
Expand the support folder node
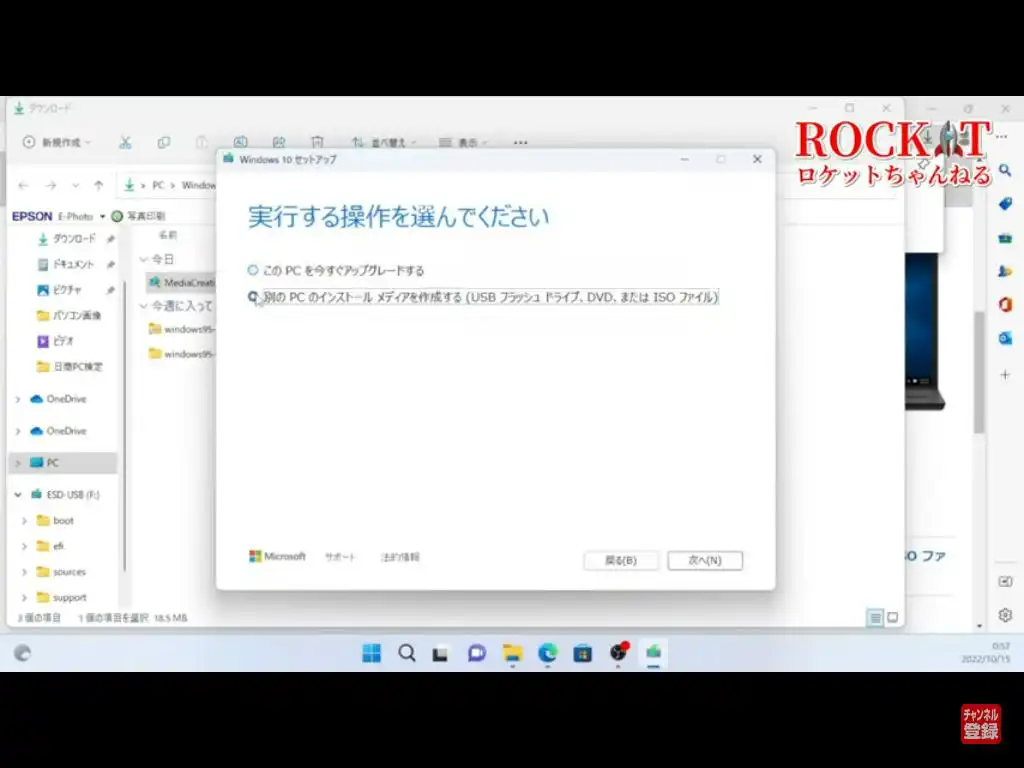tap(24, 598)
